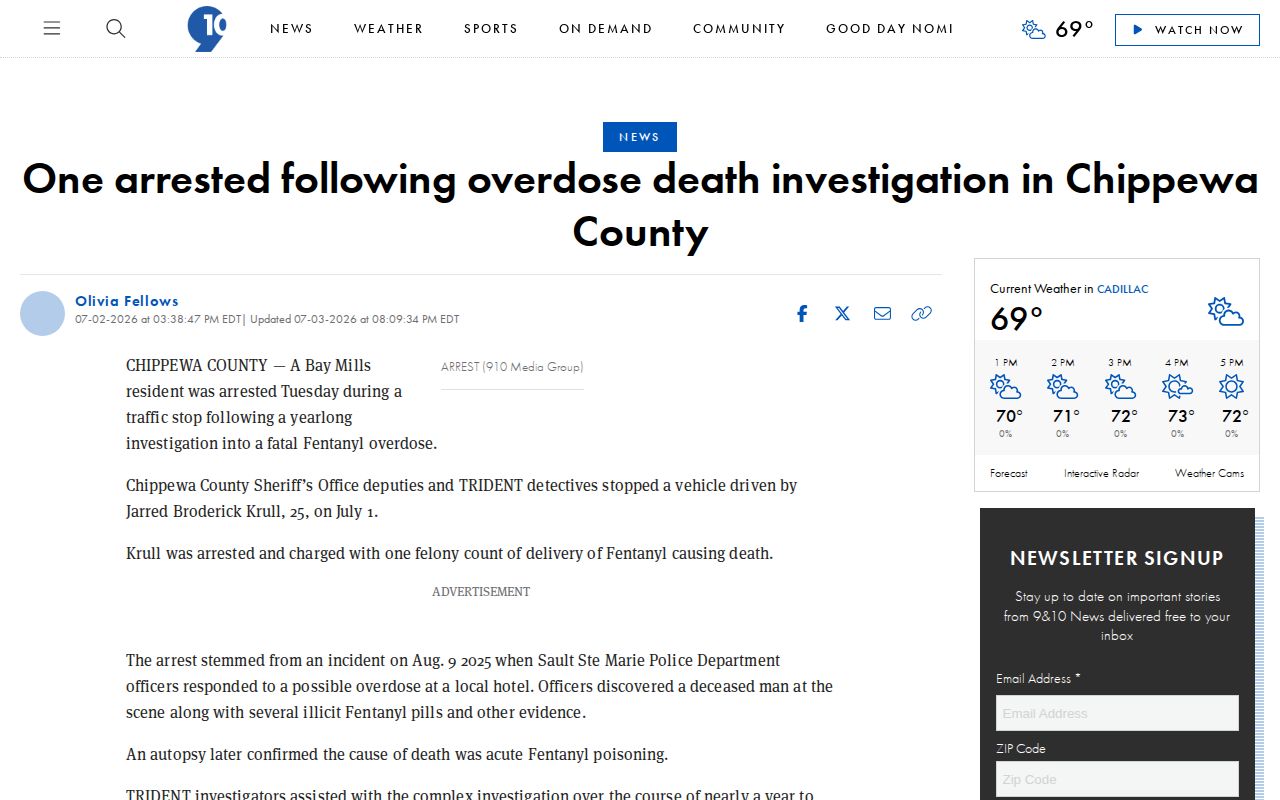Viewport: 1280px width, 800px height.
Task: Click the ARREST (910 Media Group) caption
Action: pyautogui.click(x=512, y=367)
